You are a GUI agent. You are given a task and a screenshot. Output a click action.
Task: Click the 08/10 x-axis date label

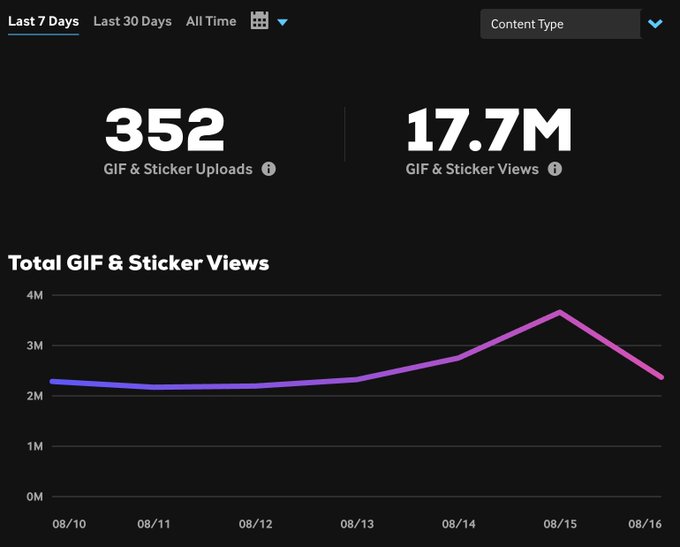coord(69,524)
